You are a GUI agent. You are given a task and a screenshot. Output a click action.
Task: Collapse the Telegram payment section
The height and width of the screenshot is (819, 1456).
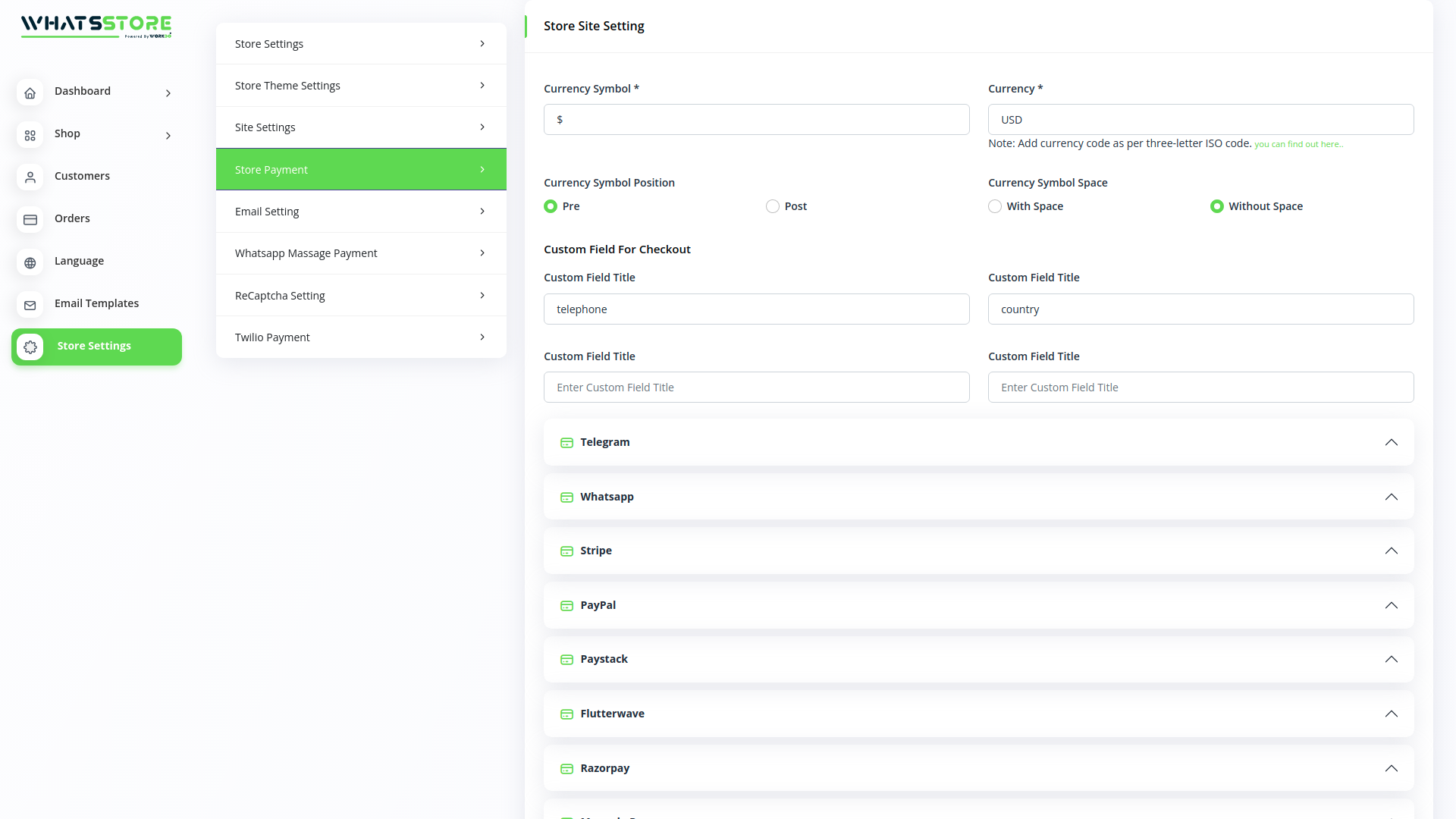point(1391,442)
